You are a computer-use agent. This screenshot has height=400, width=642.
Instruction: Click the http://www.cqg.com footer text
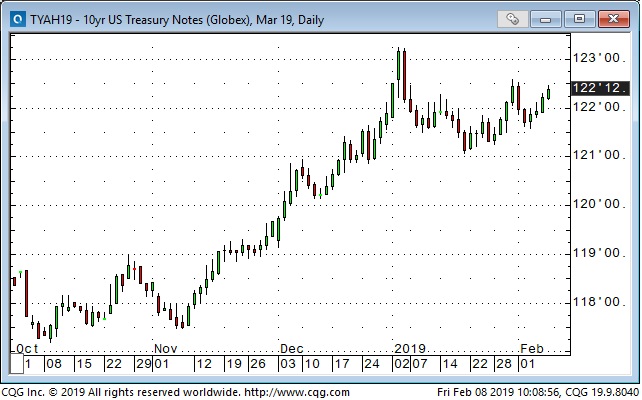pos(297,392)
